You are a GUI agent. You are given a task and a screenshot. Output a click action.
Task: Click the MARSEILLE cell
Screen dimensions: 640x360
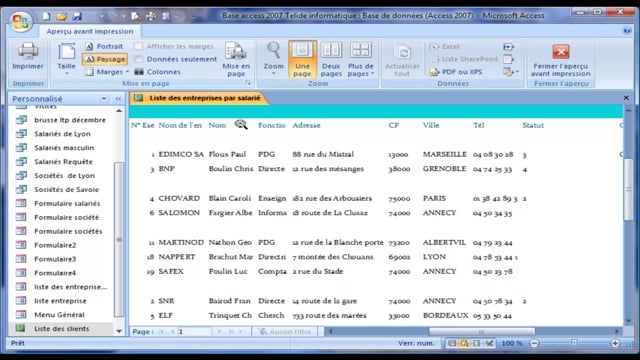444,154
